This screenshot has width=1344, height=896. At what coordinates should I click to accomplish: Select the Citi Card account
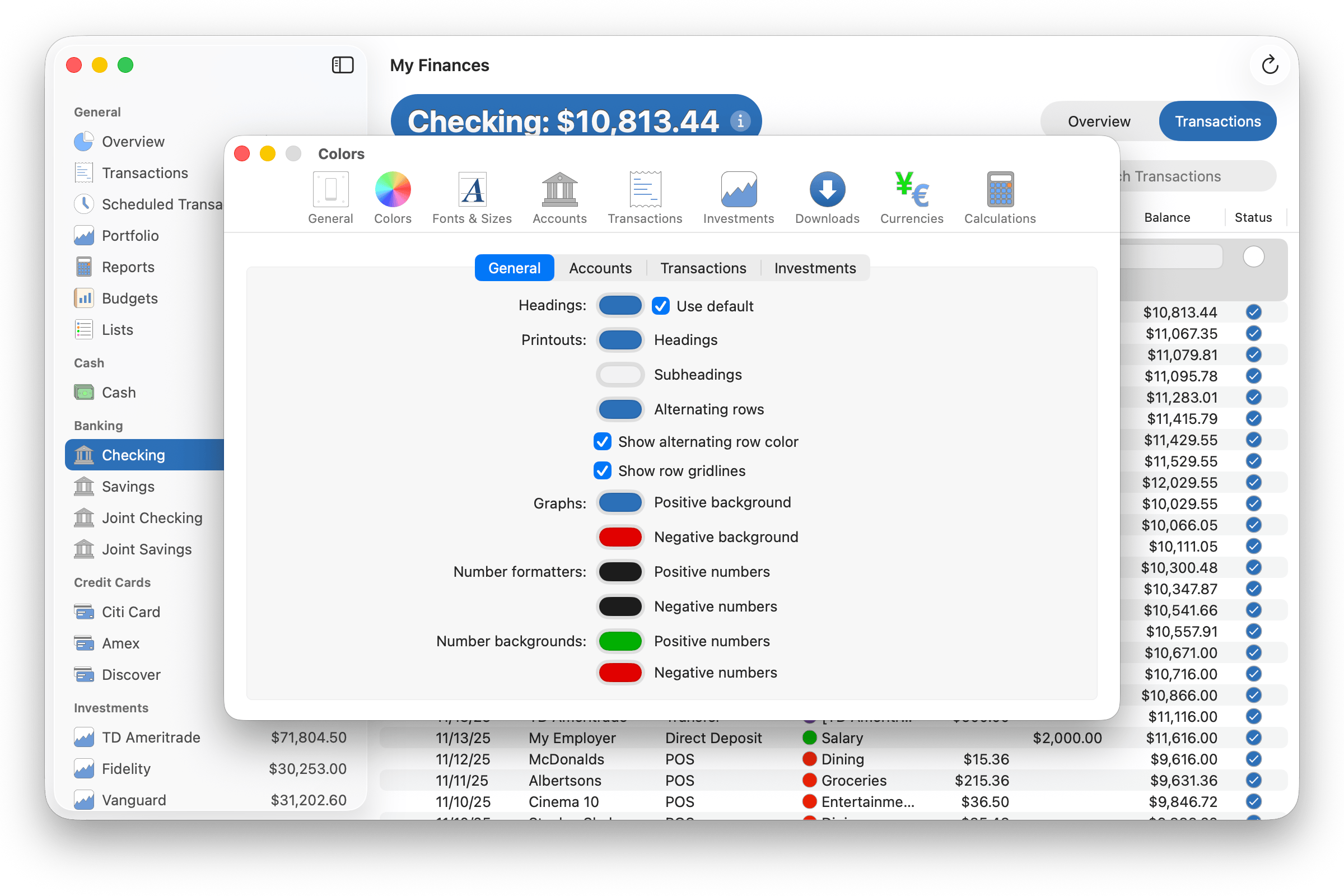pyautogui.click(x=131, y=612)
